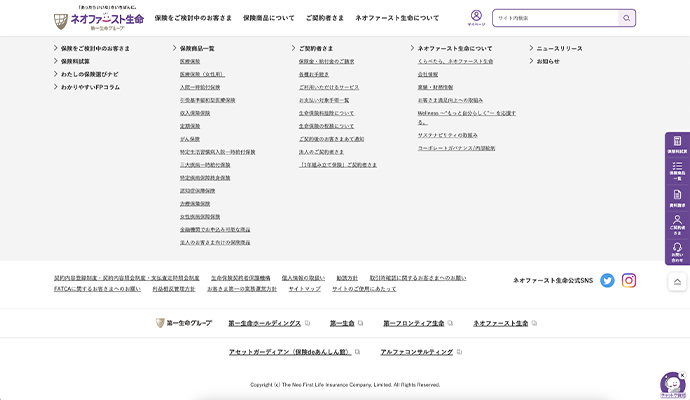Open ご契約者さま in the top navigation
690x400 pixels.
(325, 18)
